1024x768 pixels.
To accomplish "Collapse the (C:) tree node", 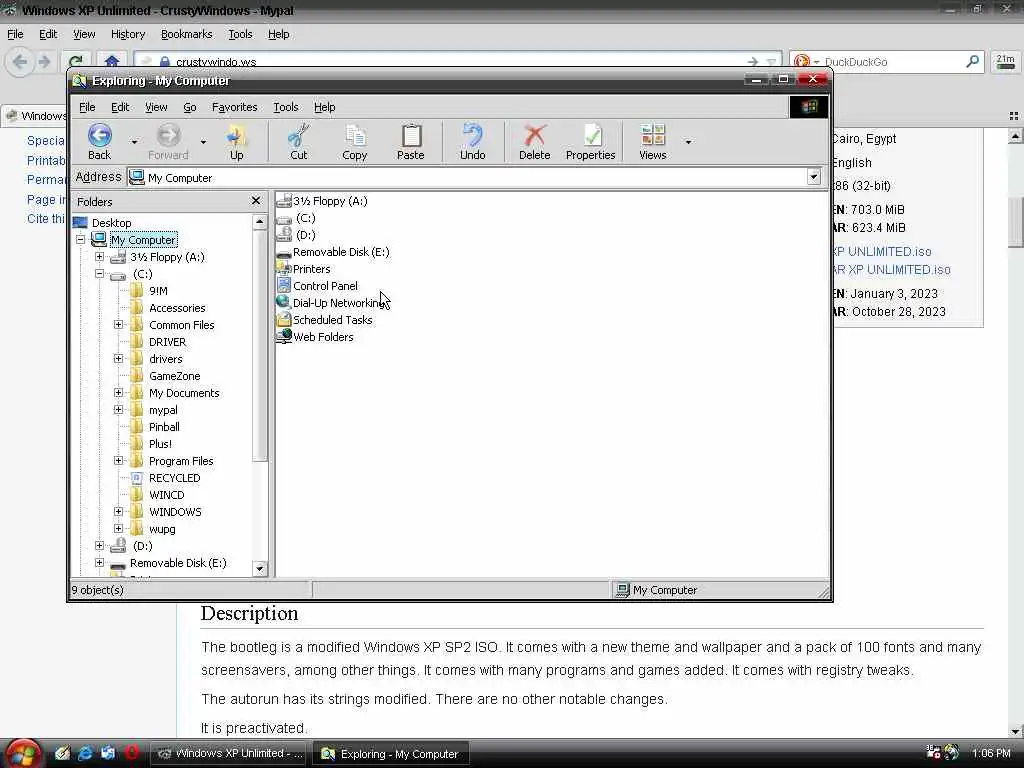I will (99, 274).
